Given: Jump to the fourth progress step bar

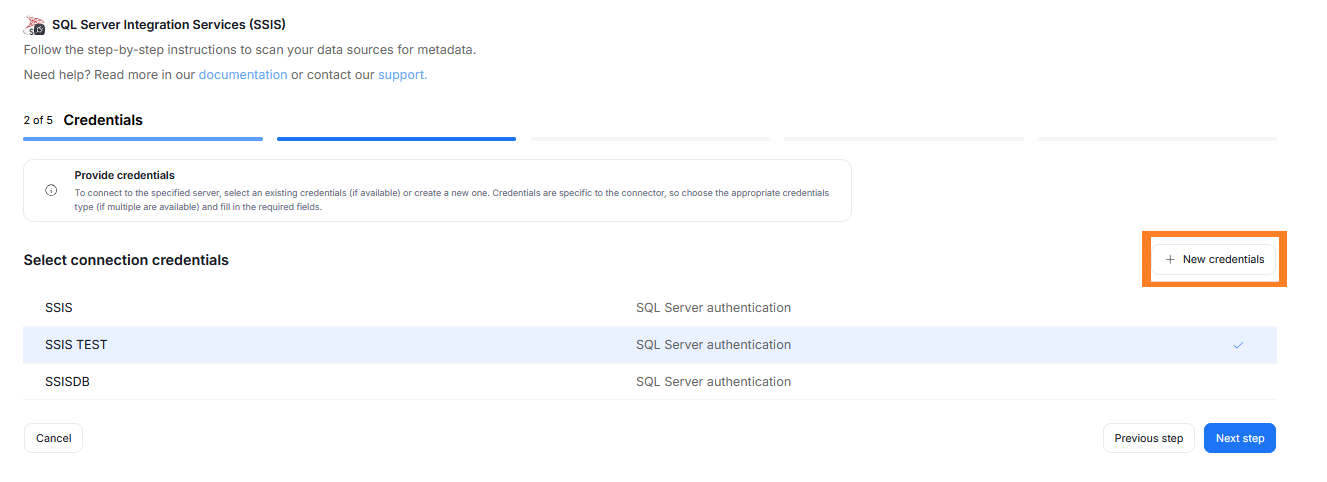Looking at the screenshot, I should 903,139.
